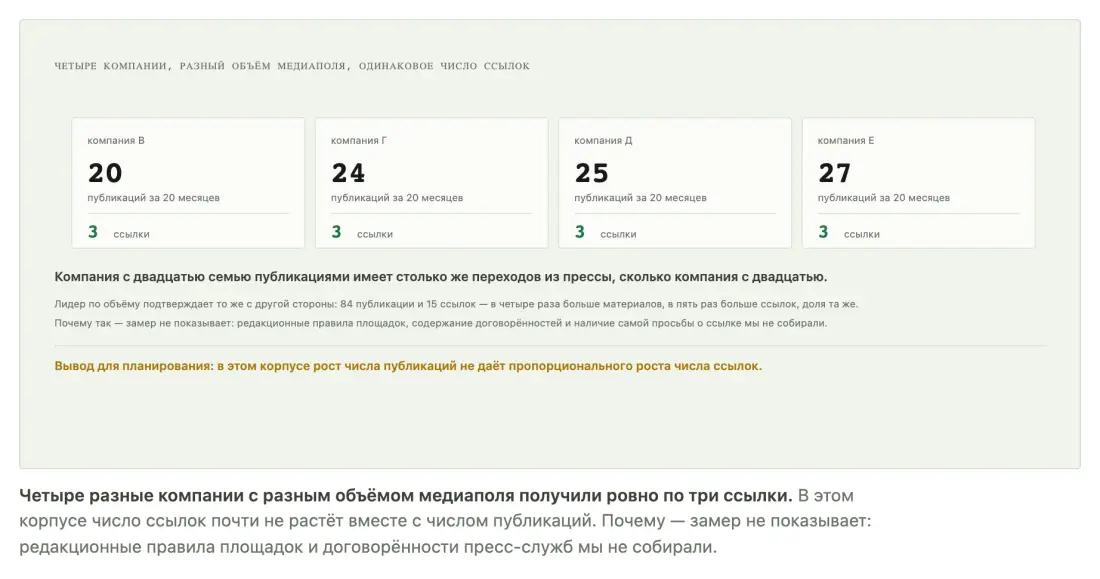
Task: Click the green 3 in компания Е card
Action: (x=823, y=232)
